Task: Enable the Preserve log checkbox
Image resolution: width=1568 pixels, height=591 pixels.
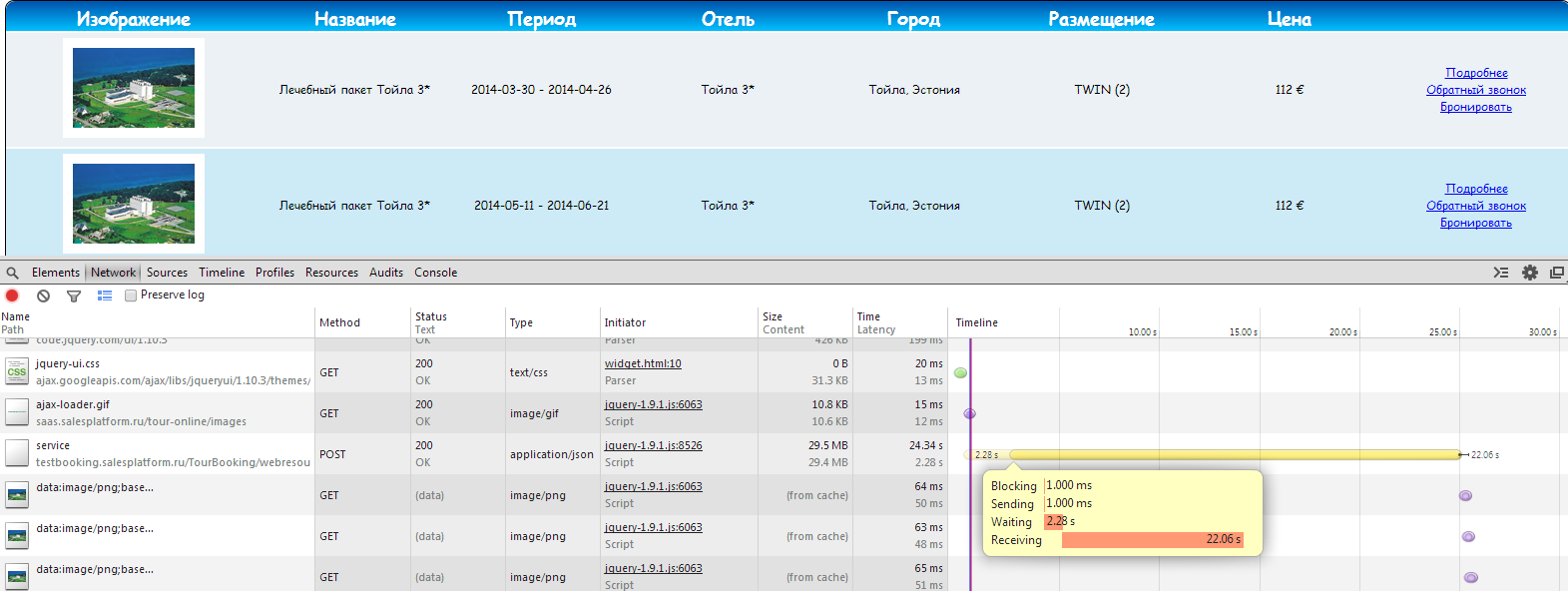Action: point(131,295)
